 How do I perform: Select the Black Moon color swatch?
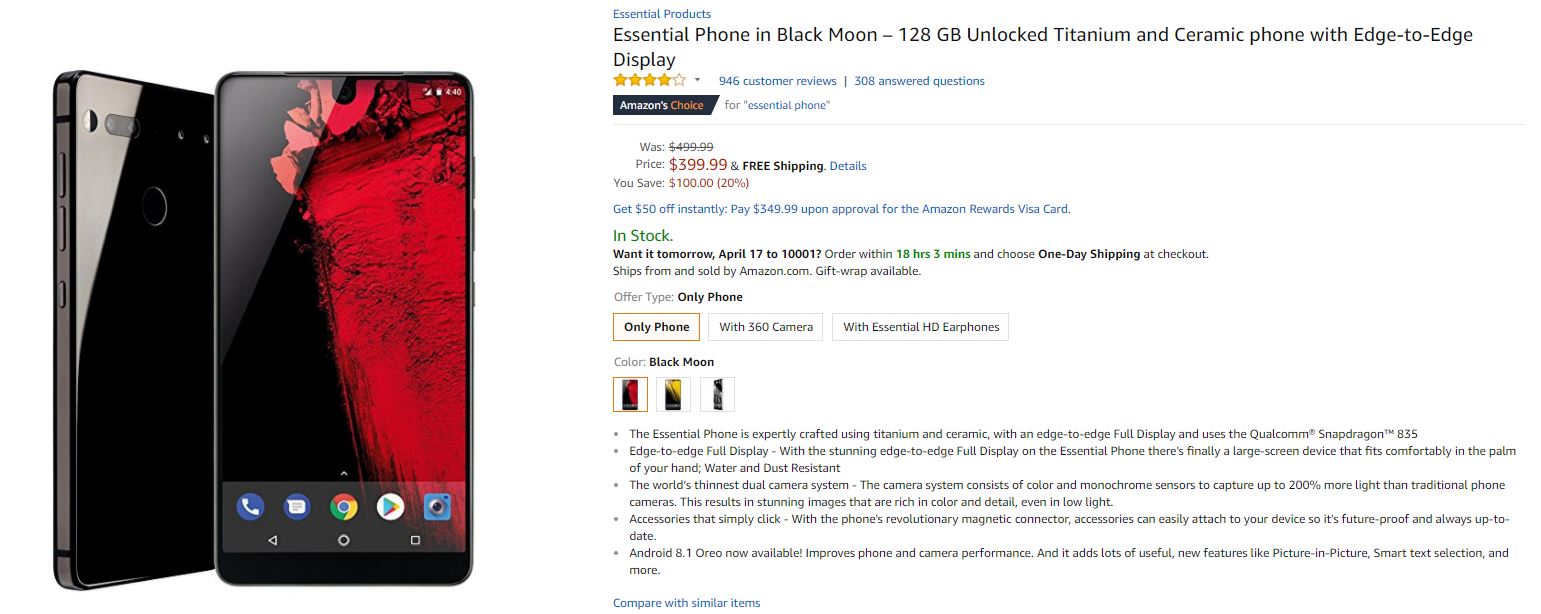point(630,394)
